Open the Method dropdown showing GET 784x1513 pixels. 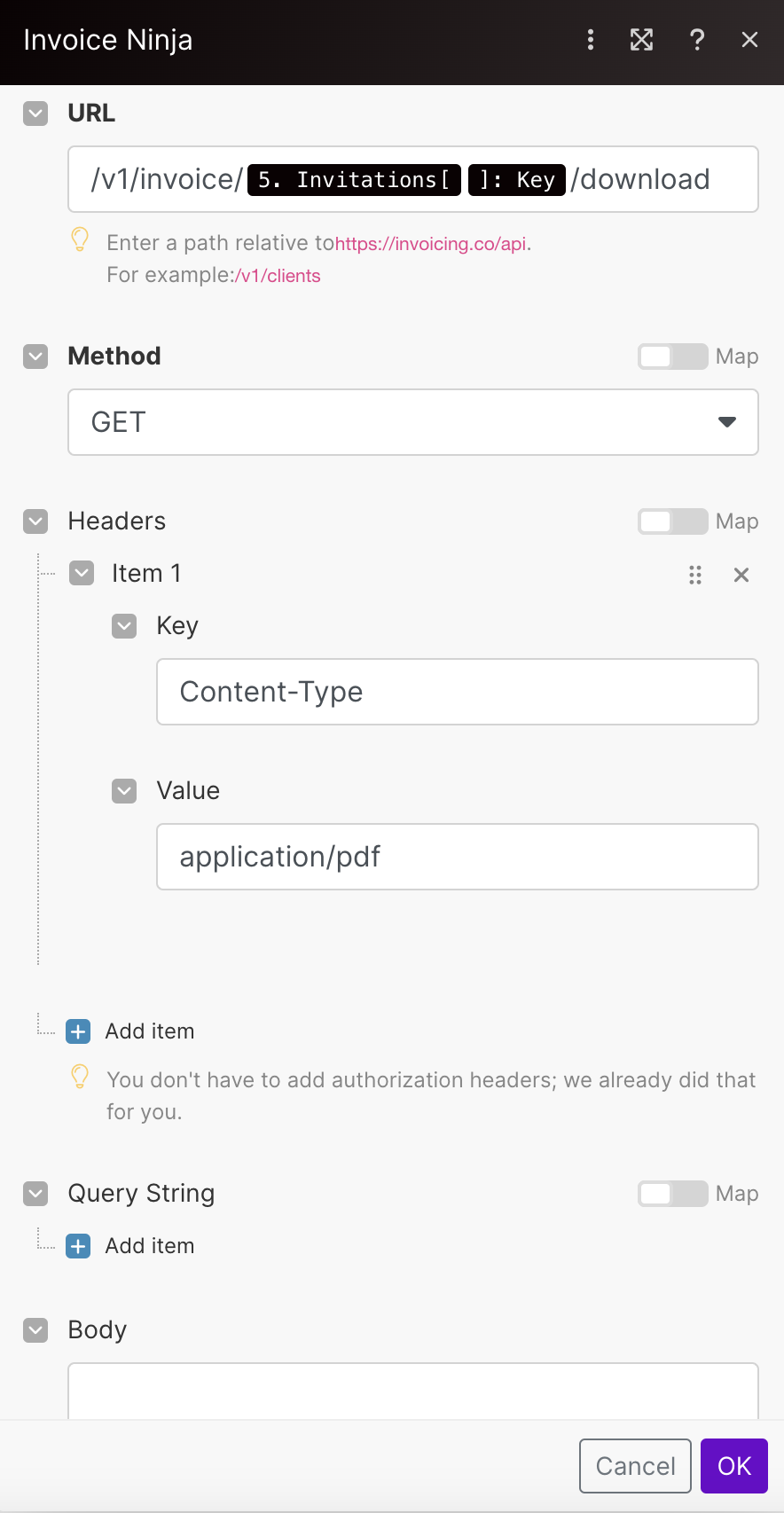pyautogui.click(x=413, y=422)
